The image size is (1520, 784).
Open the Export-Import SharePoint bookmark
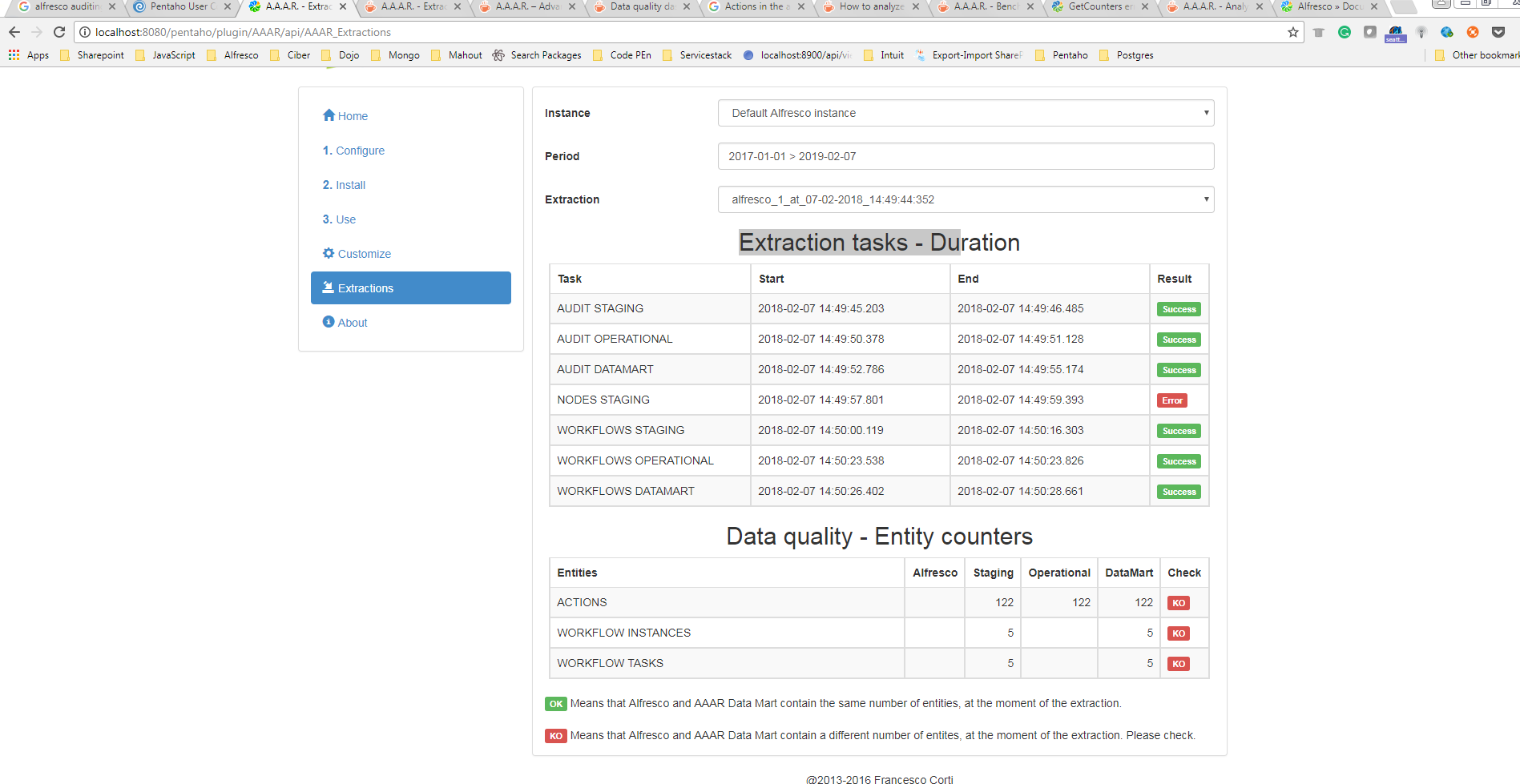coord(969,55)
